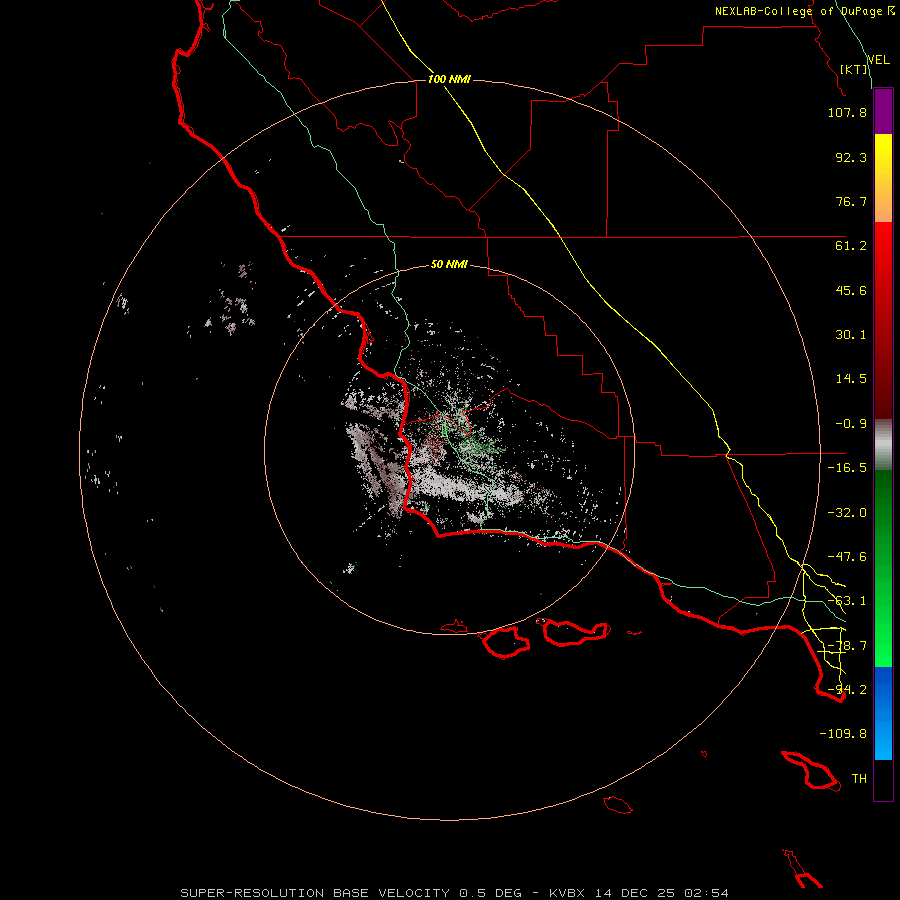900x900 pixels.
Task: Click the NEXLAB-College of DuPage label
Action: (x=804, y=11)
